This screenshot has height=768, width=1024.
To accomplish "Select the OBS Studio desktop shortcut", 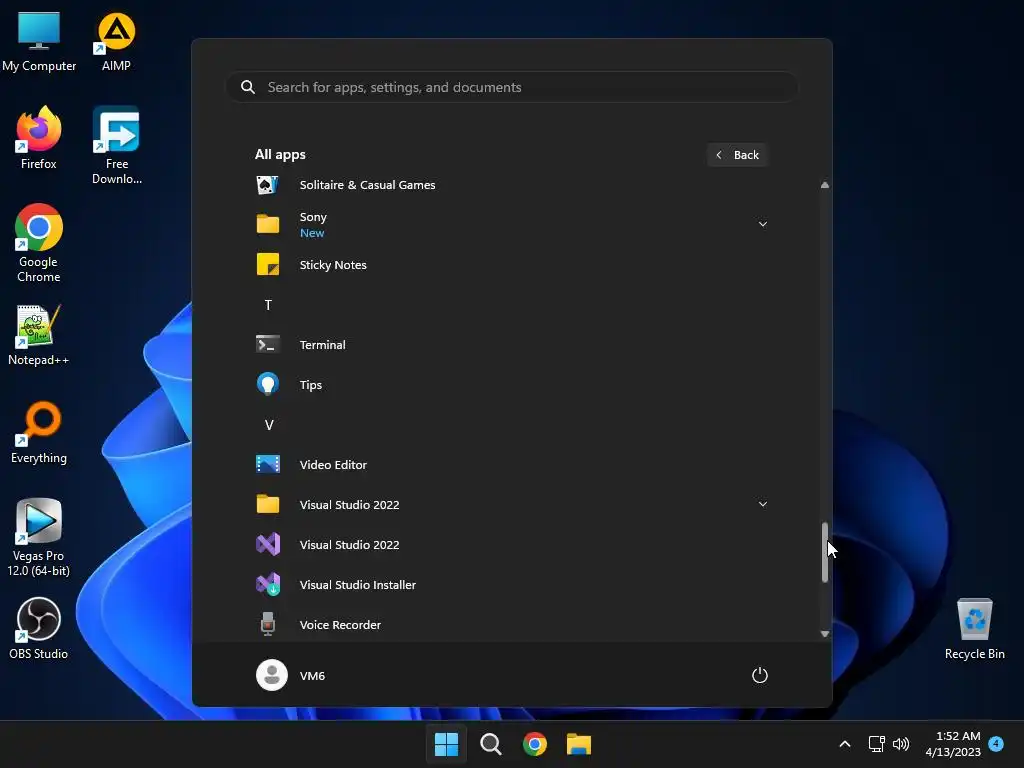I will pos(39,628).
